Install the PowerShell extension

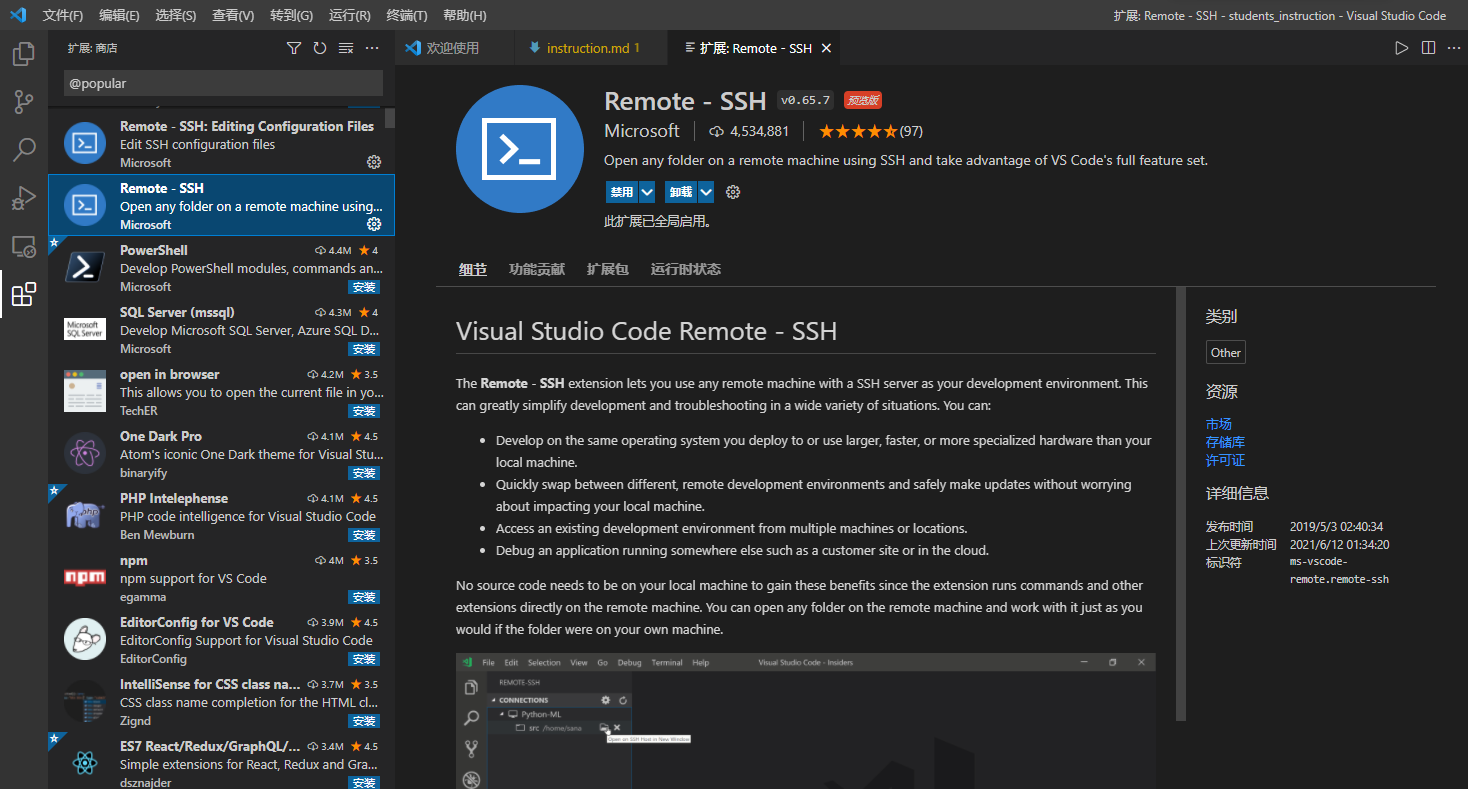click(x=364, y=287)
